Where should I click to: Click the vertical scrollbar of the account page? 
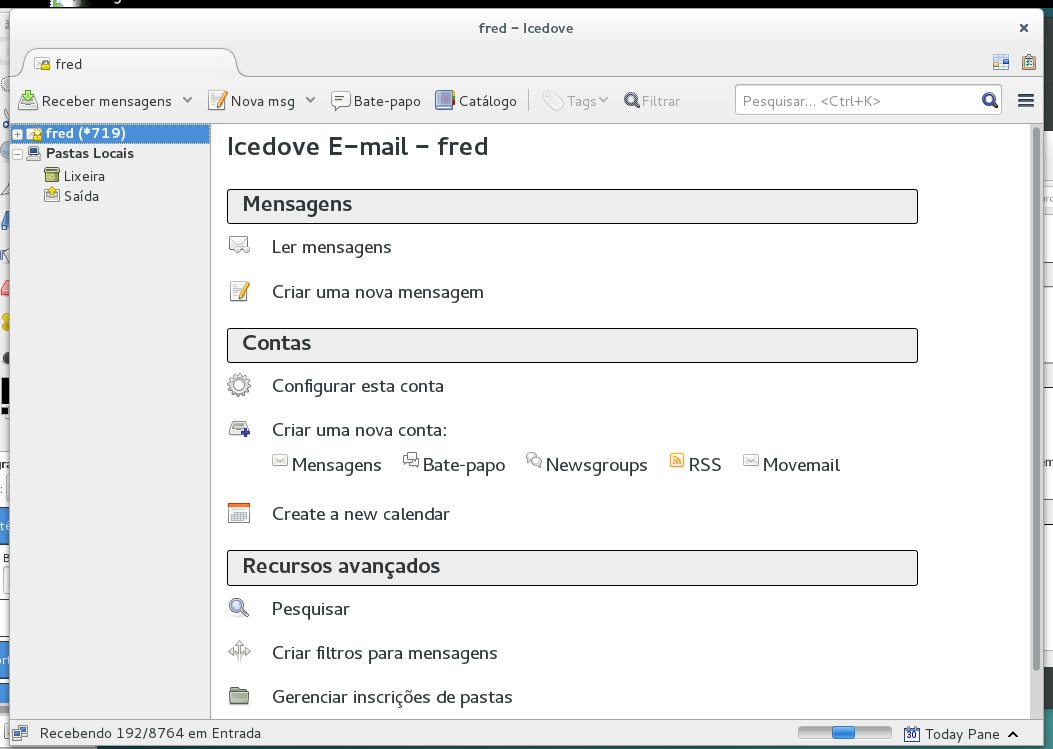[x=1037, y=398]
